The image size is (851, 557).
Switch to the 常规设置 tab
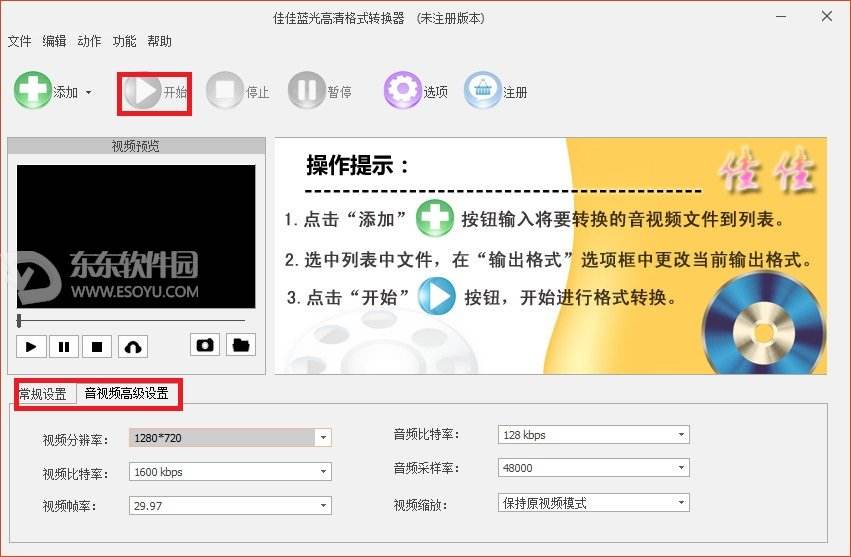tap(43, 394)
